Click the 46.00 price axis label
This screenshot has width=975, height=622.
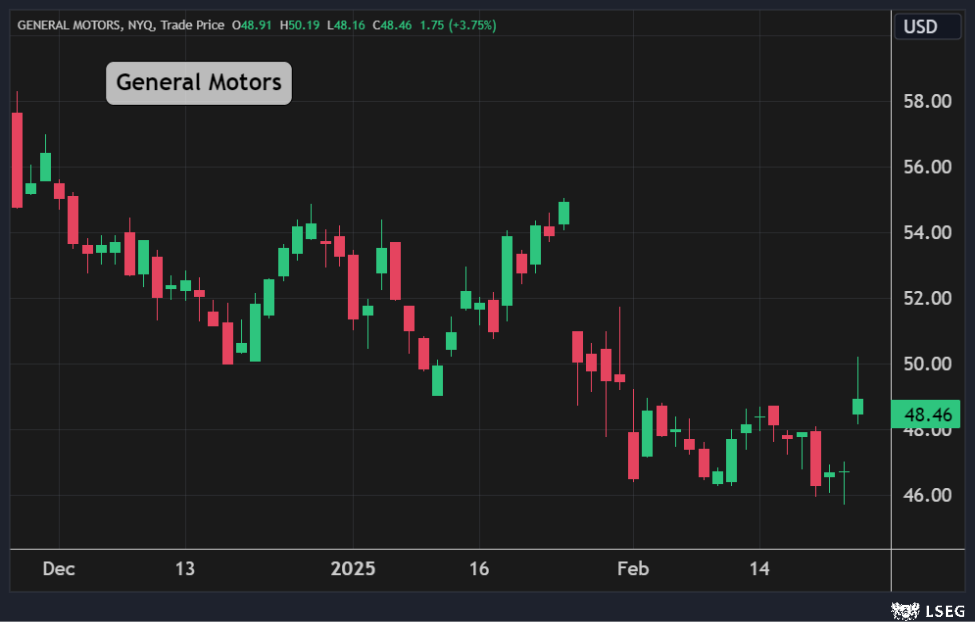click(x=927, y=495)
